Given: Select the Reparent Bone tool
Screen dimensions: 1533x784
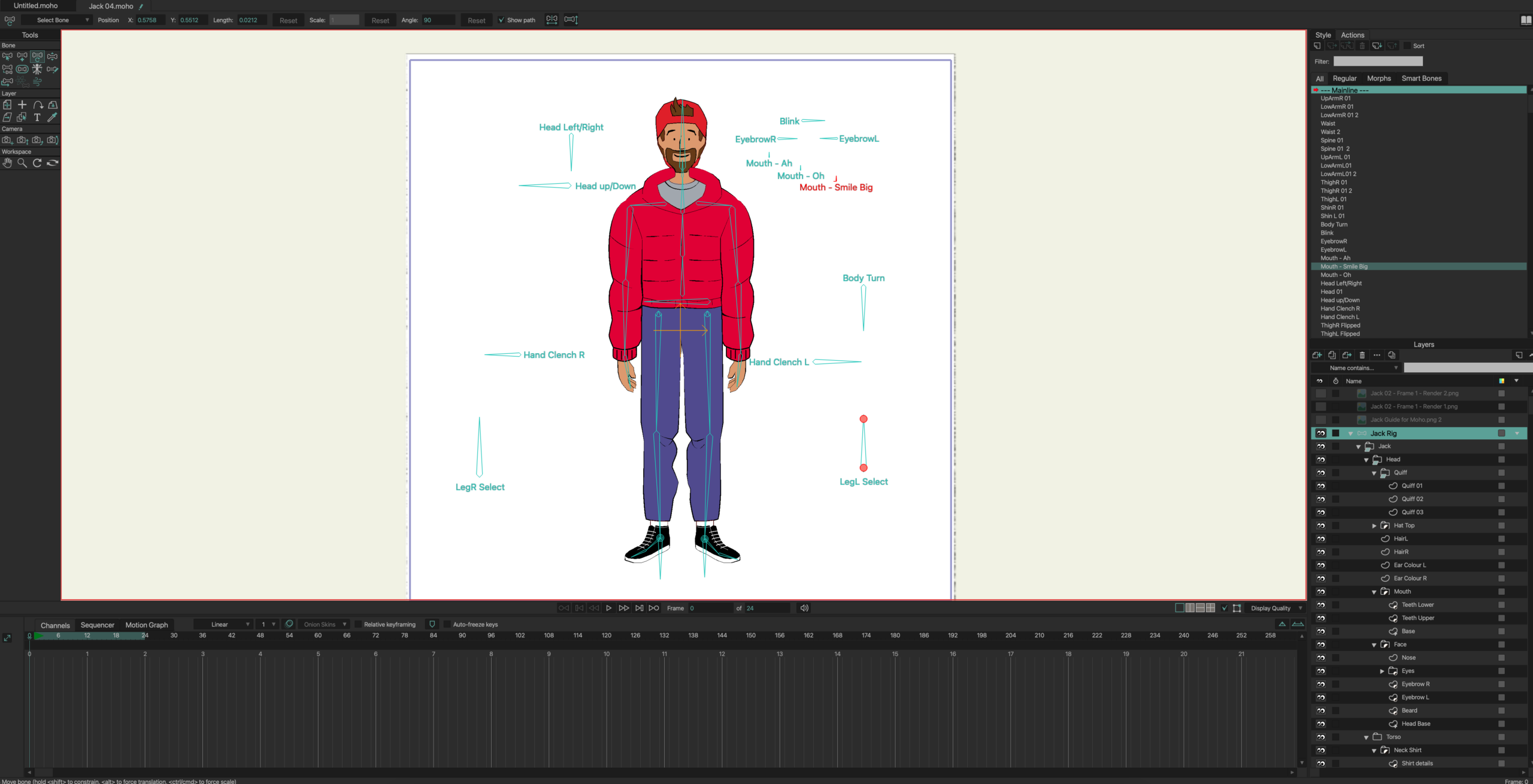Looking at the screenshot, I should click(7, 69).
